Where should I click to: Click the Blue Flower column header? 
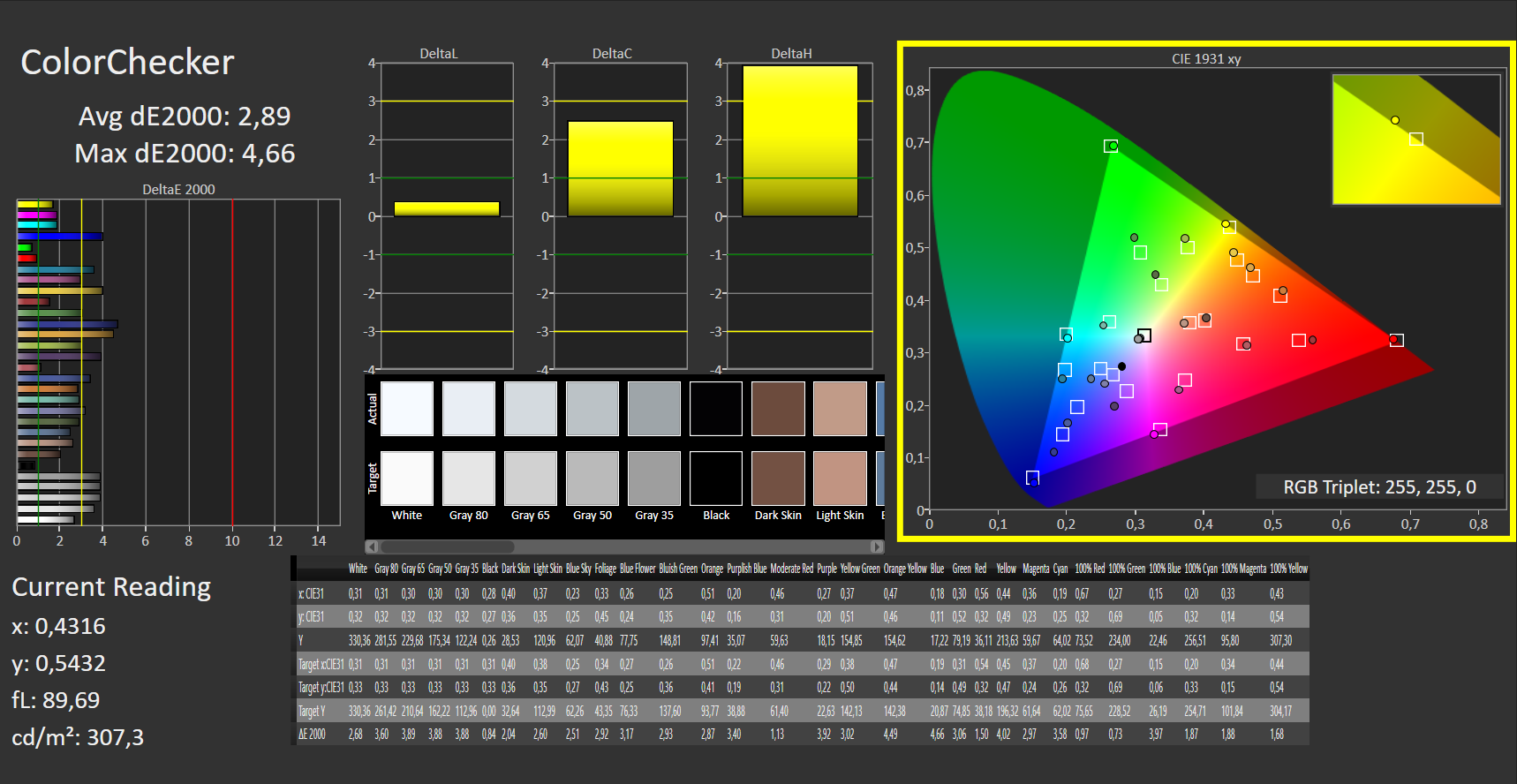click(x=638, y=569)
